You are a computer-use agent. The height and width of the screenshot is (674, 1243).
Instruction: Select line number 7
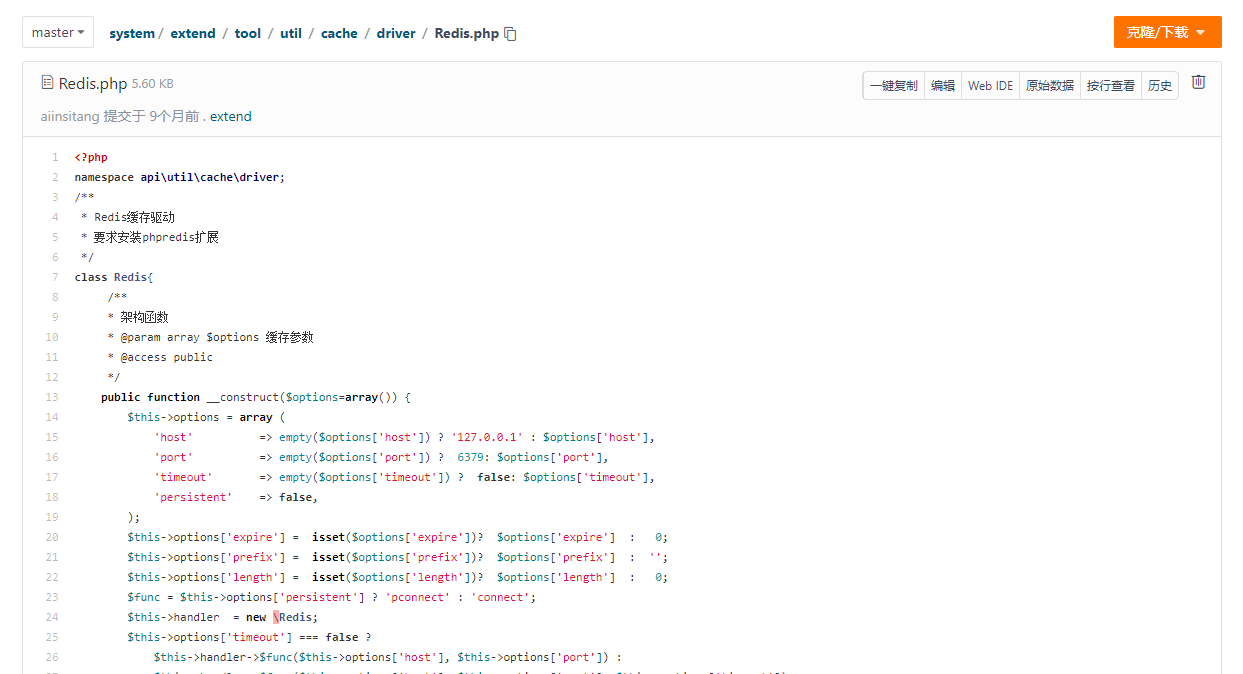[x=55, y=277]
